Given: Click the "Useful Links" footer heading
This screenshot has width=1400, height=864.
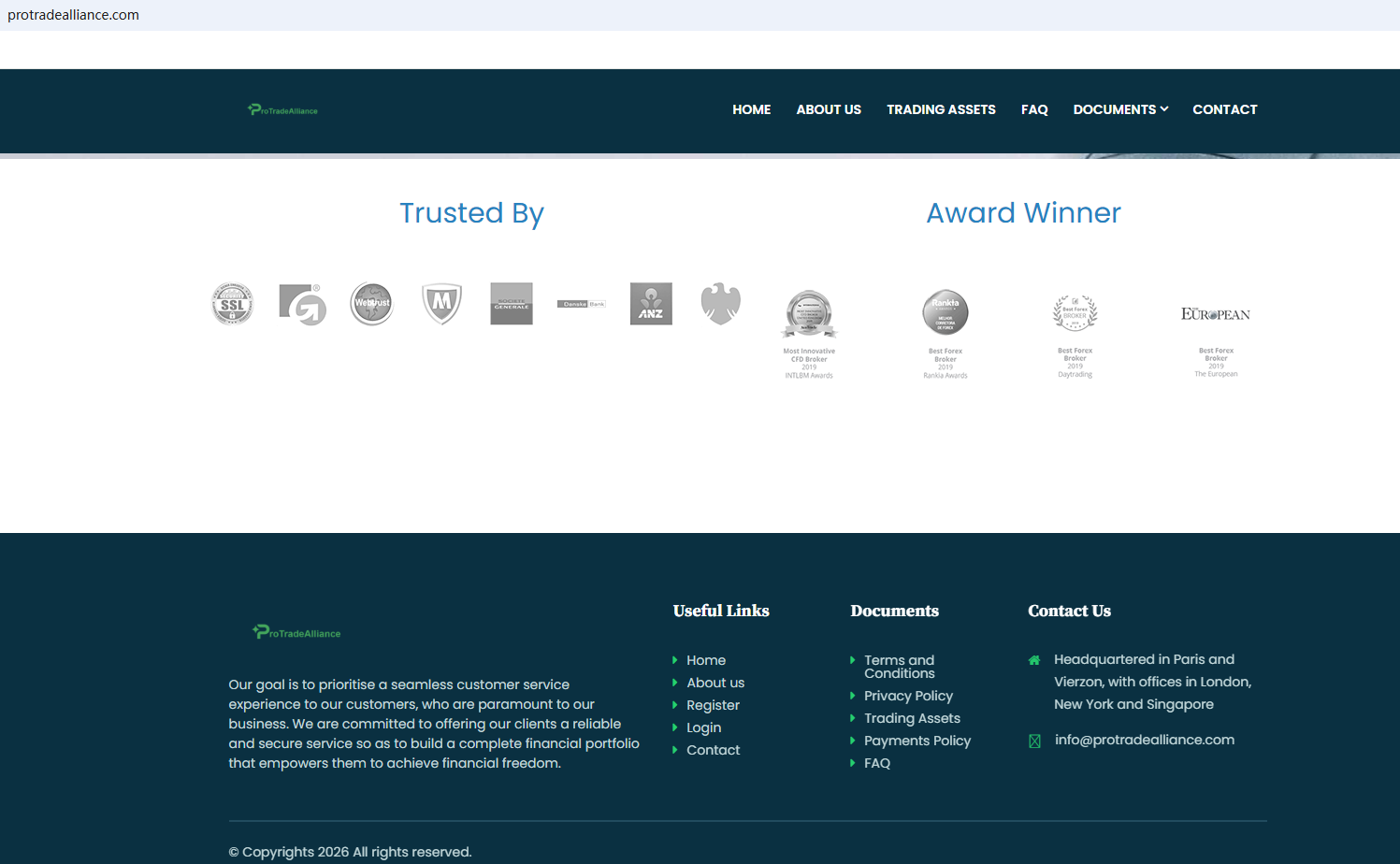Looking at the screenshot, I should tap(721, 611).
